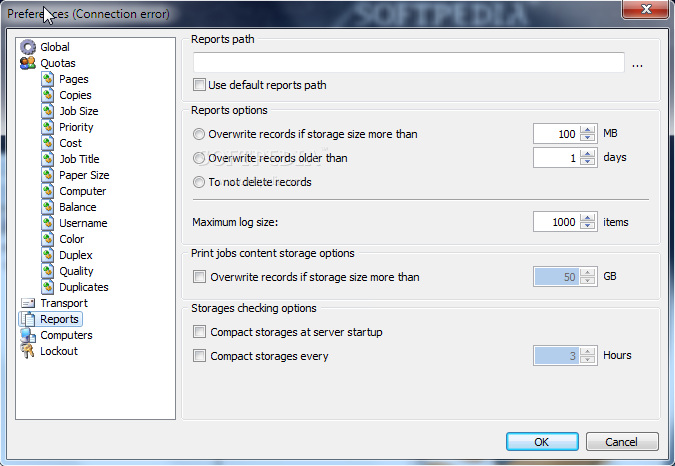The width and height of the screenshot is (675, 466).
Task: Open the Global preferences section
Action: [55, 47]
